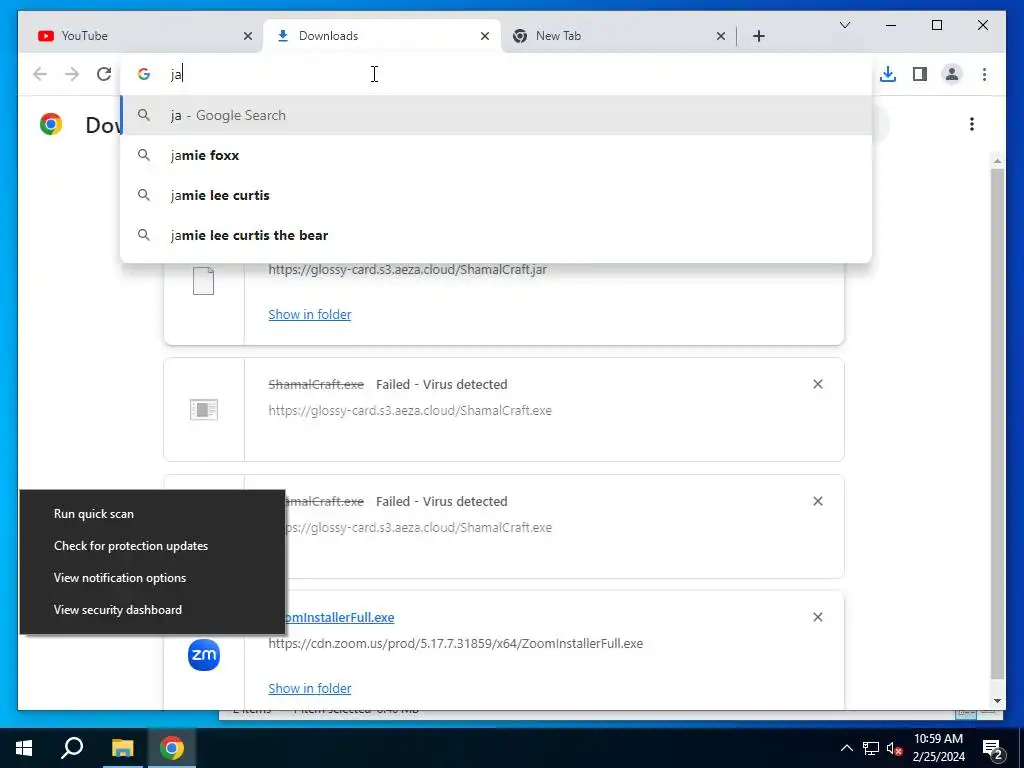Click the browser back arrow

pyautogui.click(x=40, y=74)
